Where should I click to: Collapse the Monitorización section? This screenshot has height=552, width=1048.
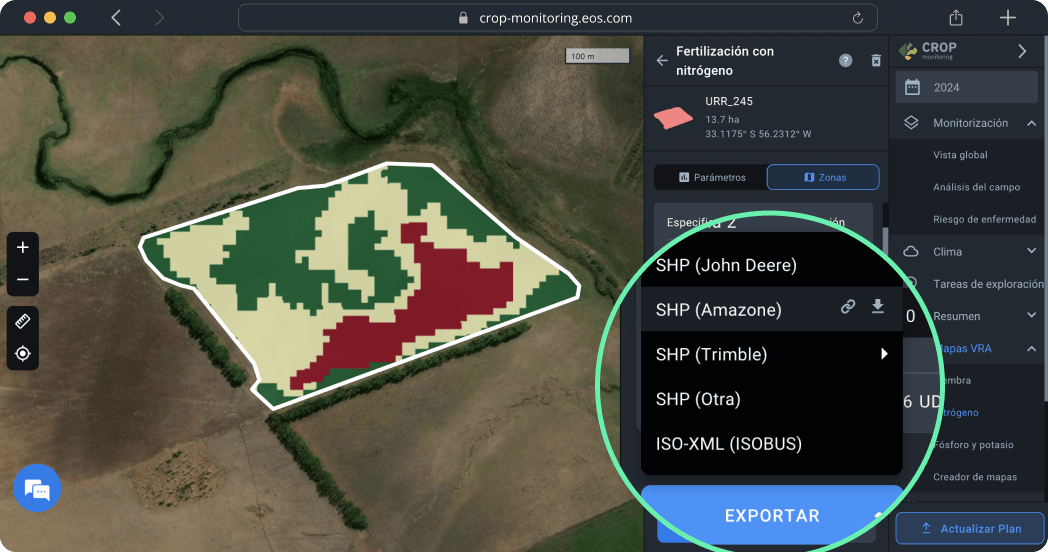[x=1031, y=123]
